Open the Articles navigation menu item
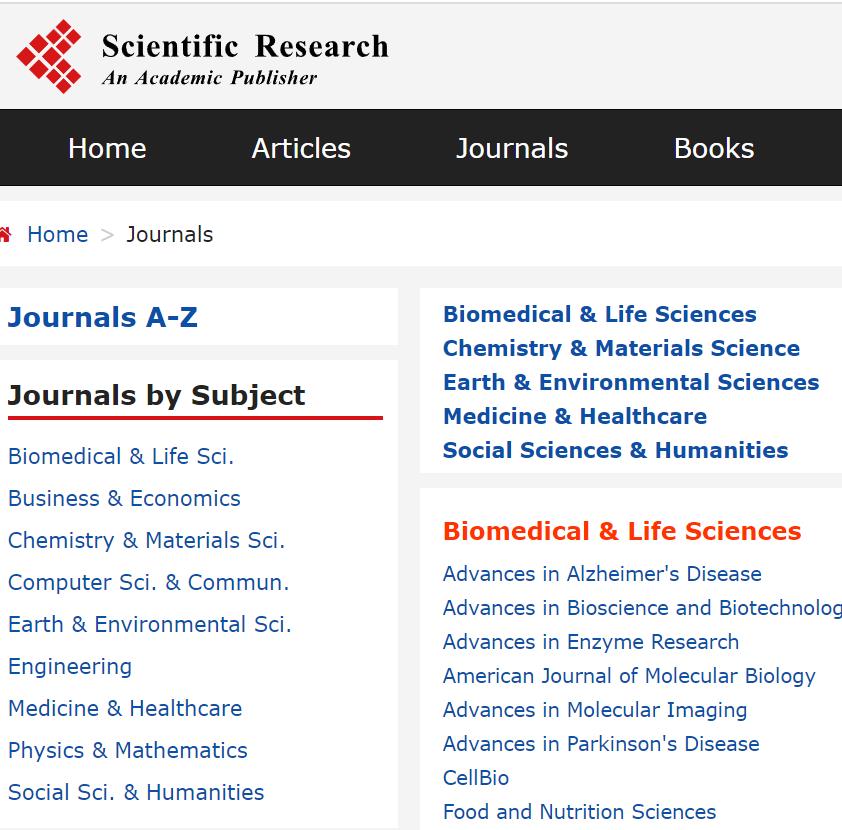 click(x=301, y=148)
